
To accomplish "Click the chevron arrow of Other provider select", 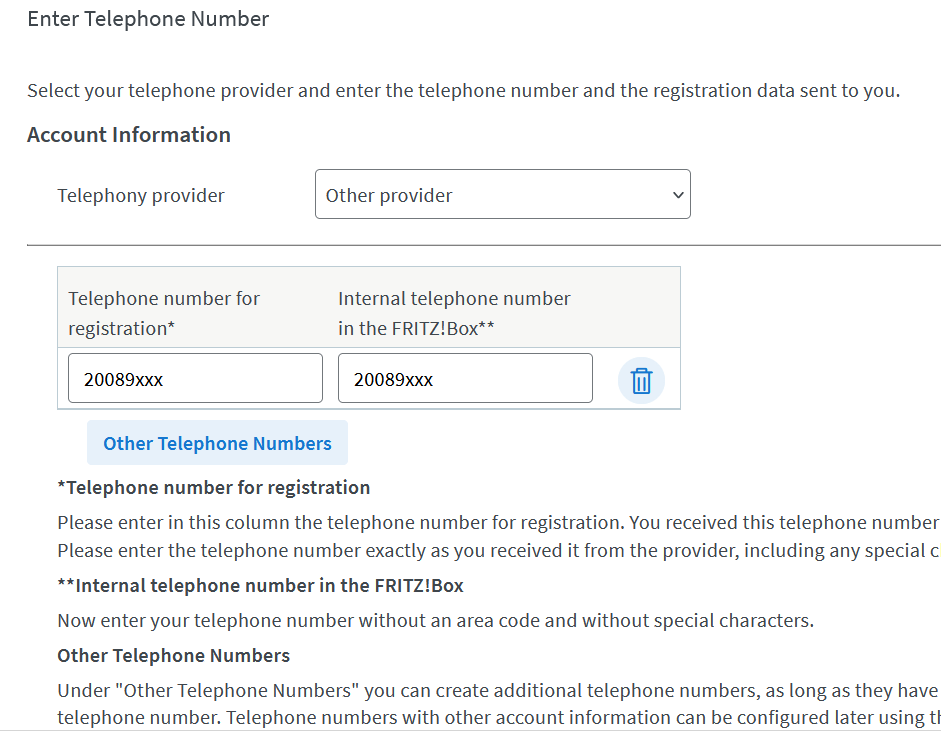I will click(x=678, y=195).
